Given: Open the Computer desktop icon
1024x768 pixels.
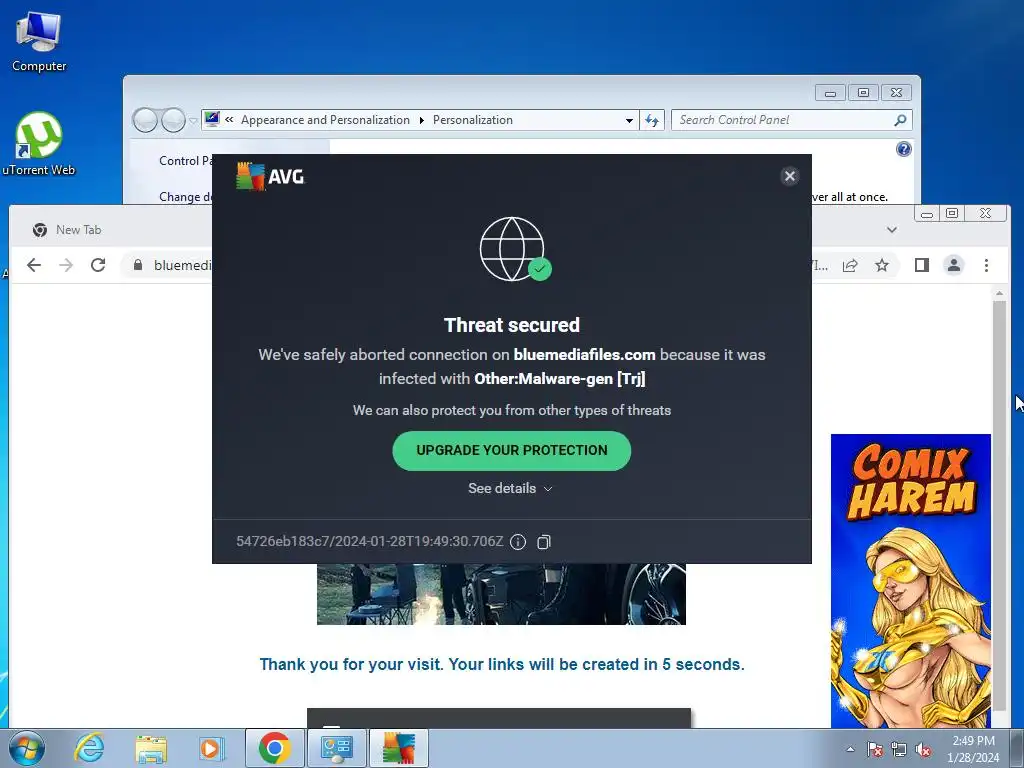Looking at the screenshot, I should click(39, 42).
